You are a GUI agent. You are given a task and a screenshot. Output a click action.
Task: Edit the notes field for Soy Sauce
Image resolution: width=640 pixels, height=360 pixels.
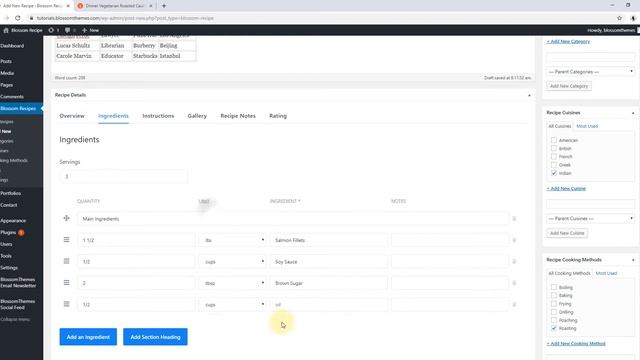[x=450, y=262]
